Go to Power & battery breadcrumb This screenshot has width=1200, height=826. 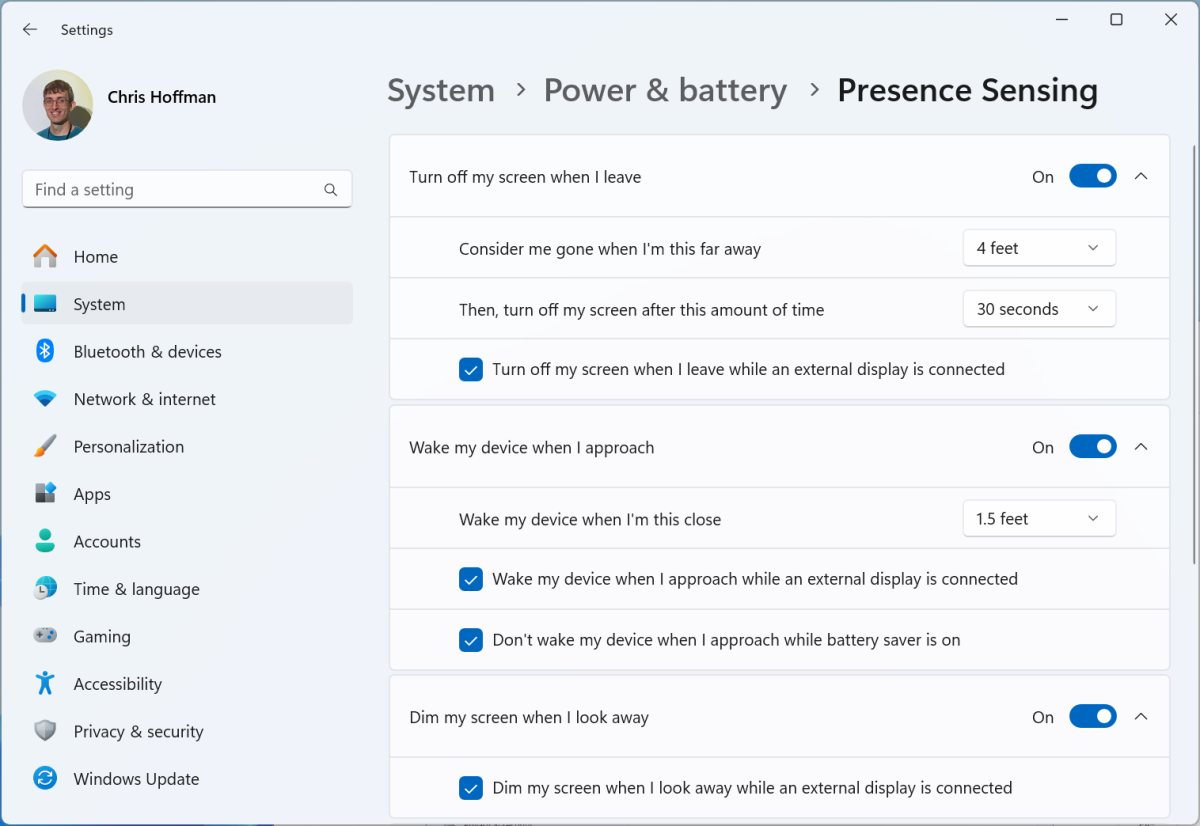tap(665, 90)
